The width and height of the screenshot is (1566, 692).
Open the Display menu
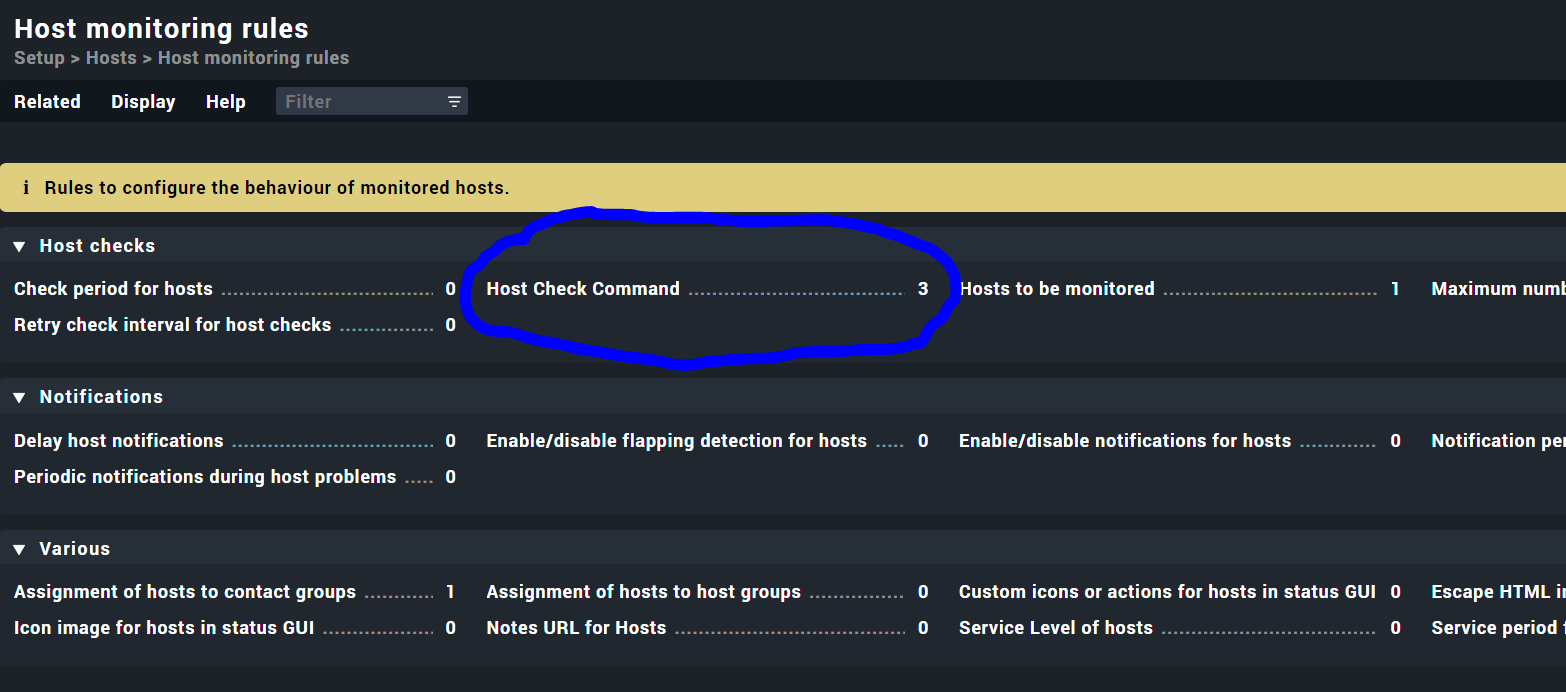[x=143, y=102]
